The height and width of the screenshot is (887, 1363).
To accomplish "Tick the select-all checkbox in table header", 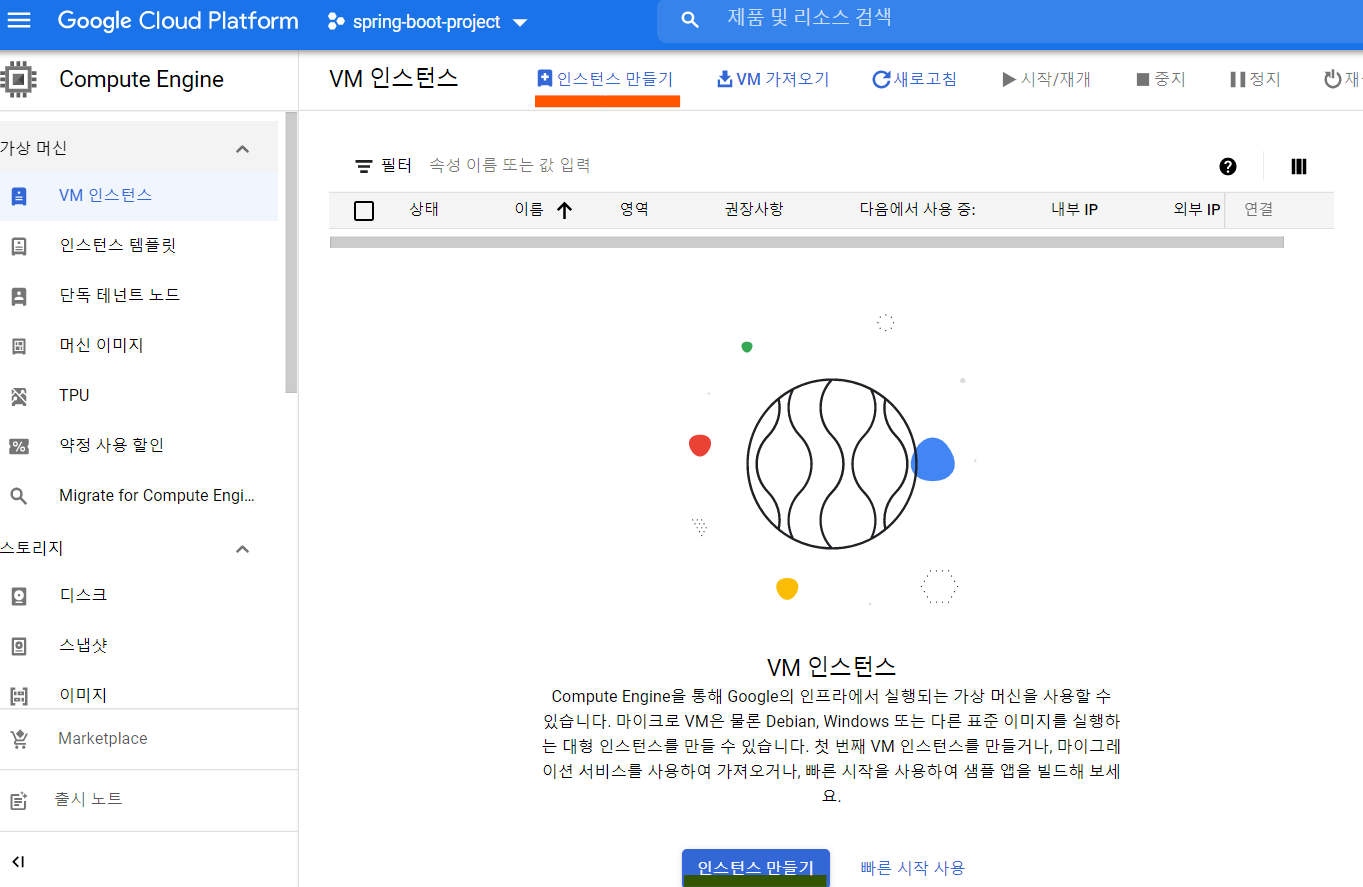I will (x=364, y=210).
